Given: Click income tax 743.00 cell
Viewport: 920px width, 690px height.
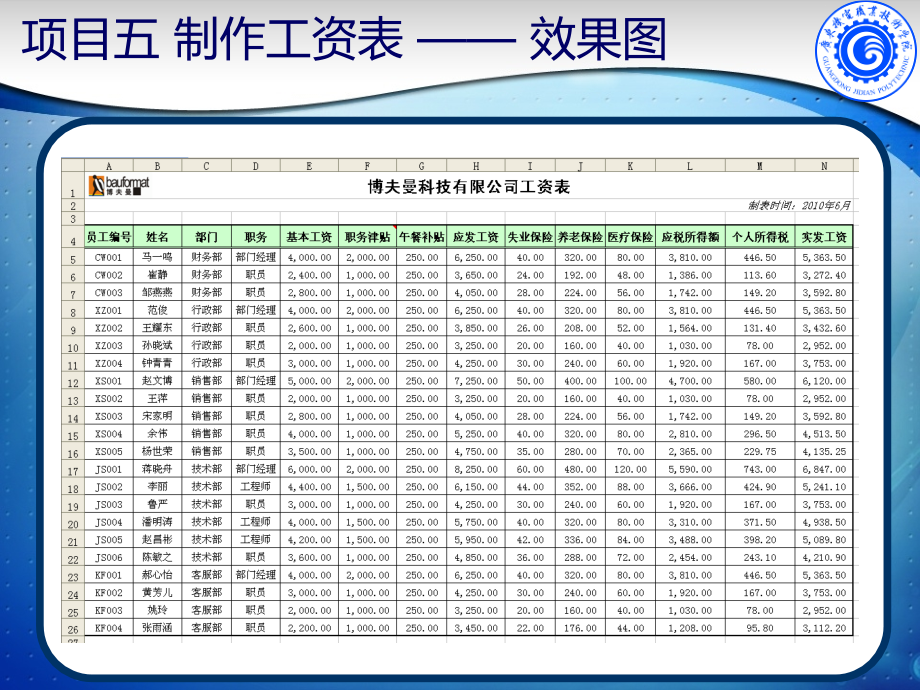Looking at the screenshot, I should 760,469.
